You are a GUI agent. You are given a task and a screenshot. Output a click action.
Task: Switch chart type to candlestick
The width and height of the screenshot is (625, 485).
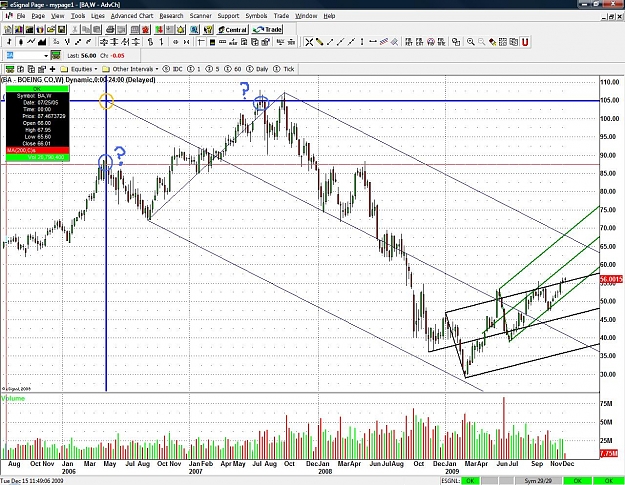(x=20, y=42)
